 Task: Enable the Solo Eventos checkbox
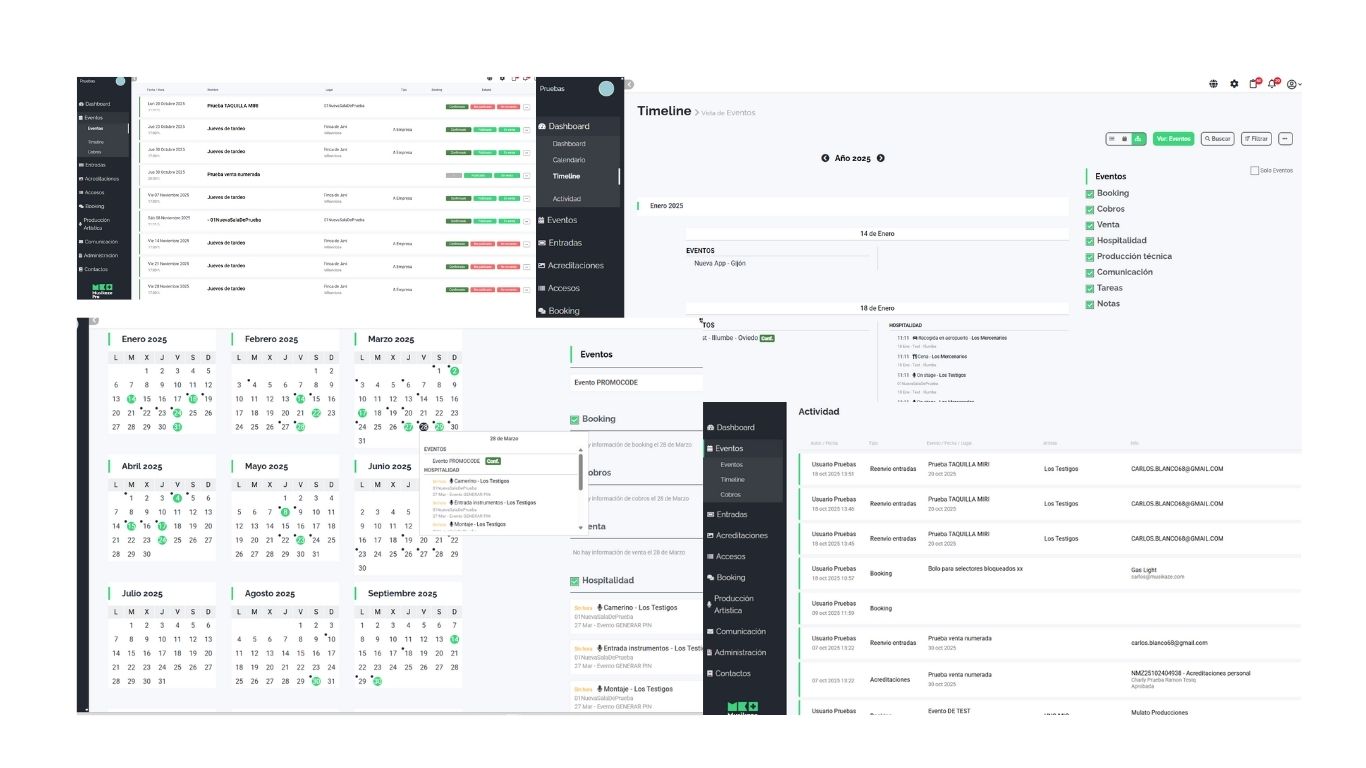click(x=1254, y=171)
